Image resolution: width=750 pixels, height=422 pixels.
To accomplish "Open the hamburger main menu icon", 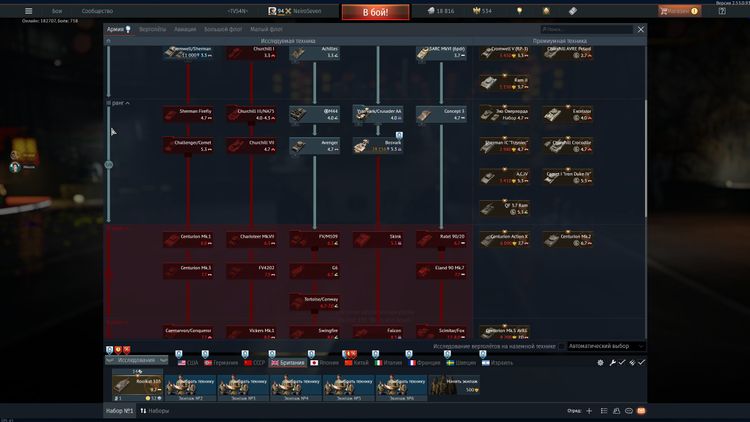I will (x=28, y=11).
